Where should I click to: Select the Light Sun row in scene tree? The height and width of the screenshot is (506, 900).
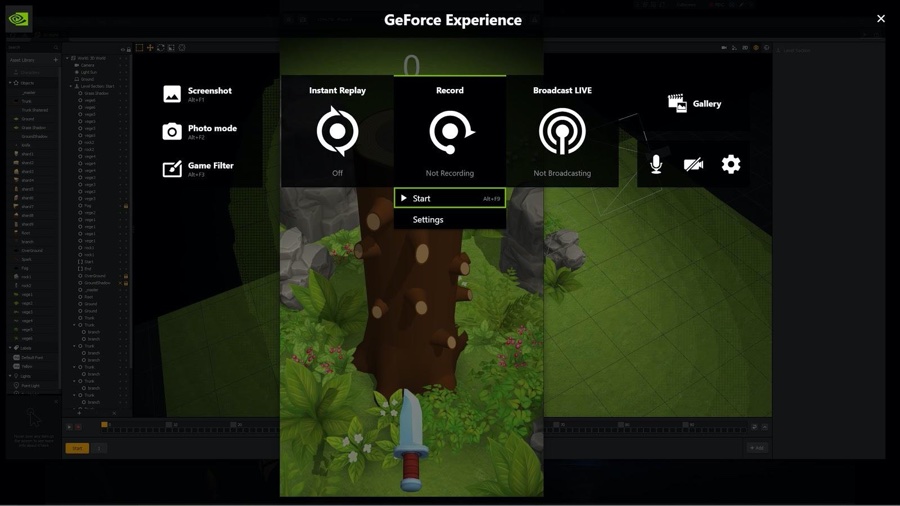98,72
